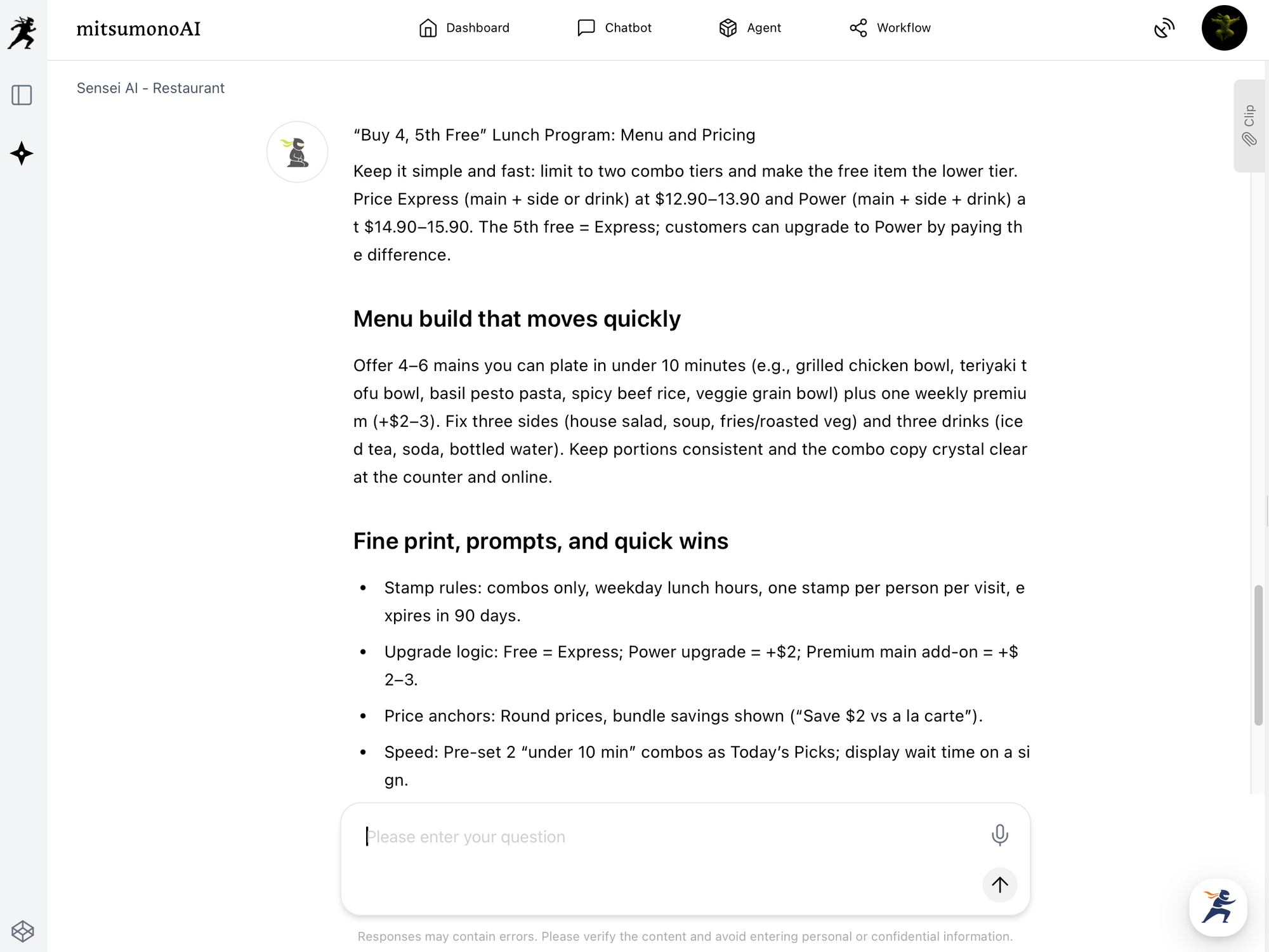Click the Dashboard home icon
The width and height of the screenshot is (1269, 952).
click(x=428, y=28)
